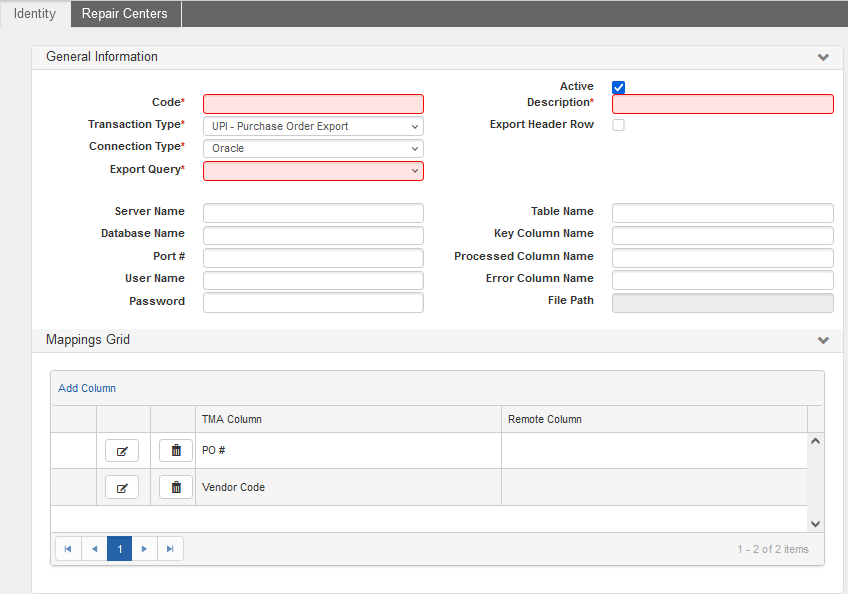Collapse the Mappings Grid section
The image size is (848, 594).
click(x=823, y=340)
